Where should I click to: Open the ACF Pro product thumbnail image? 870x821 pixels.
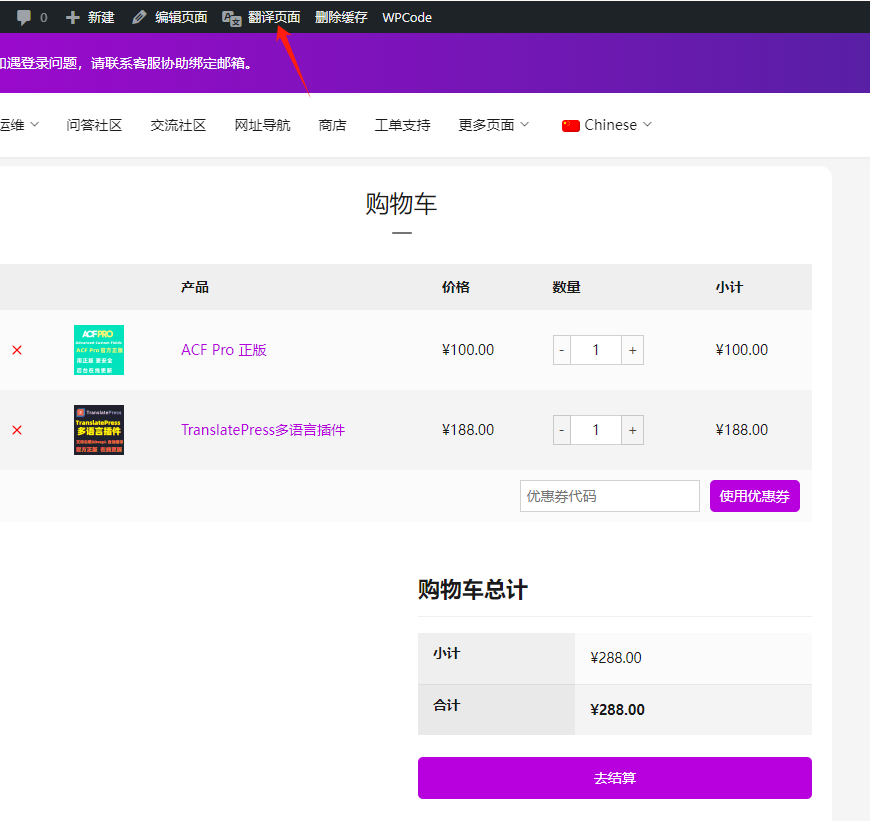click(98, 350)
